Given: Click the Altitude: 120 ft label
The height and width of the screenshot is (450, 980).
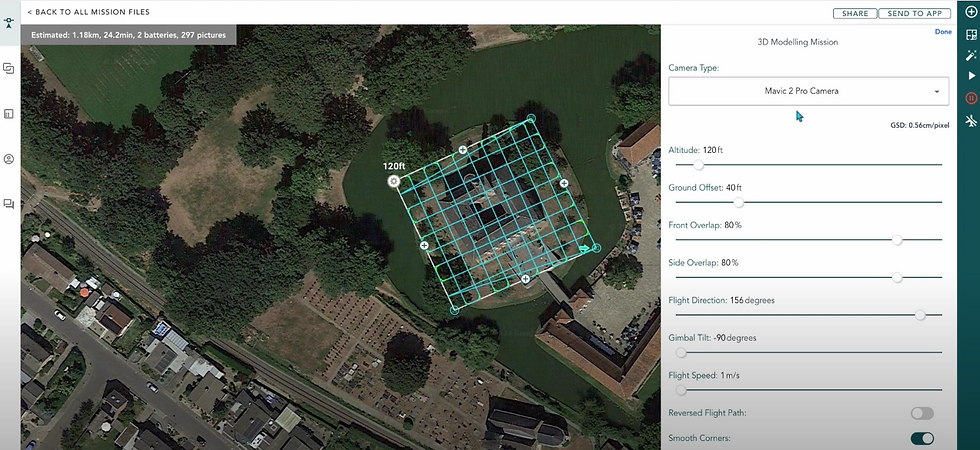Looking at the screenshot, I should [x=696, y=150].
